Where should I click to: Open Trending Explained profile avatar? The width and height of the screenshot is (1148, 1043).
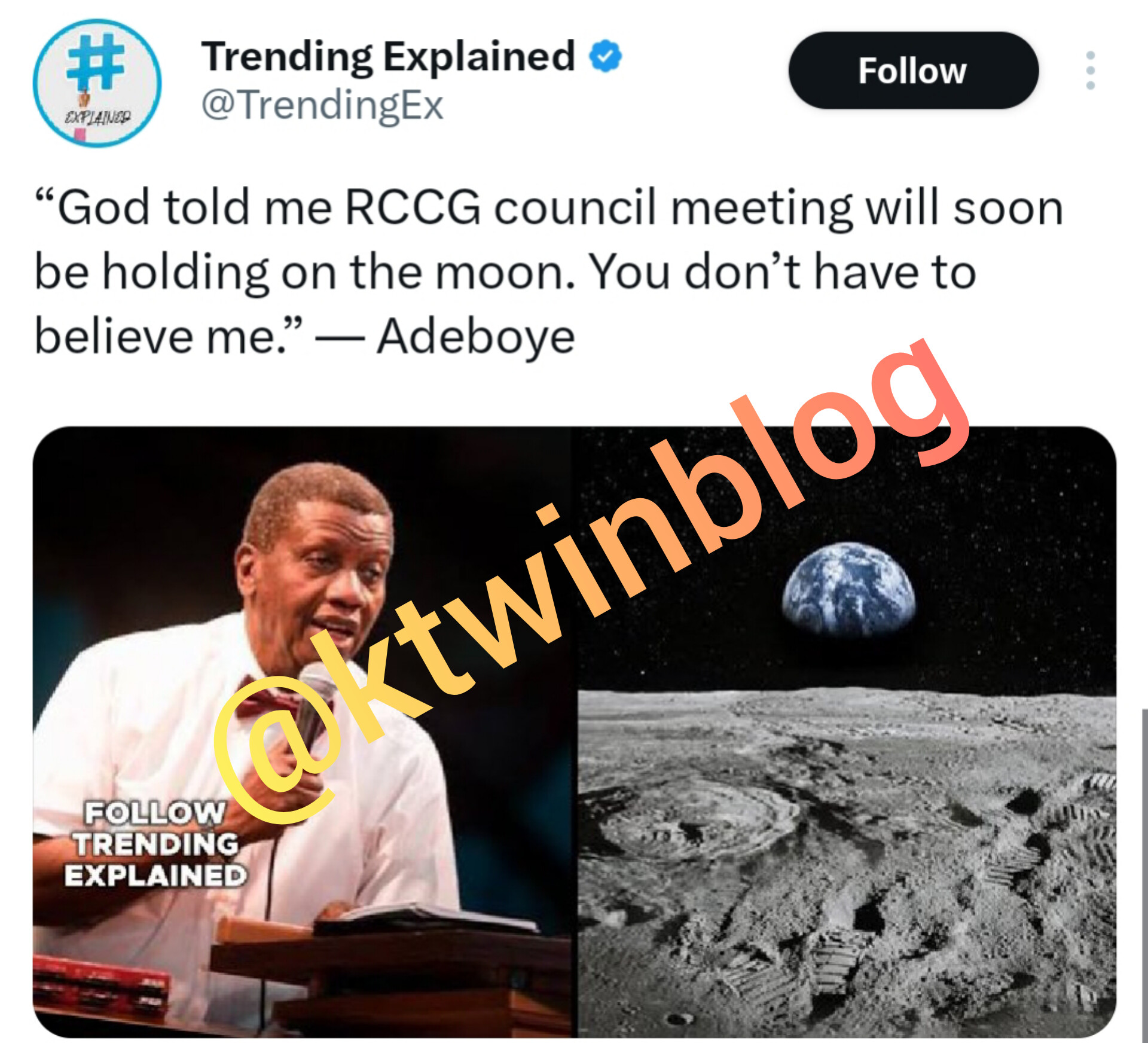pos(97,83)
